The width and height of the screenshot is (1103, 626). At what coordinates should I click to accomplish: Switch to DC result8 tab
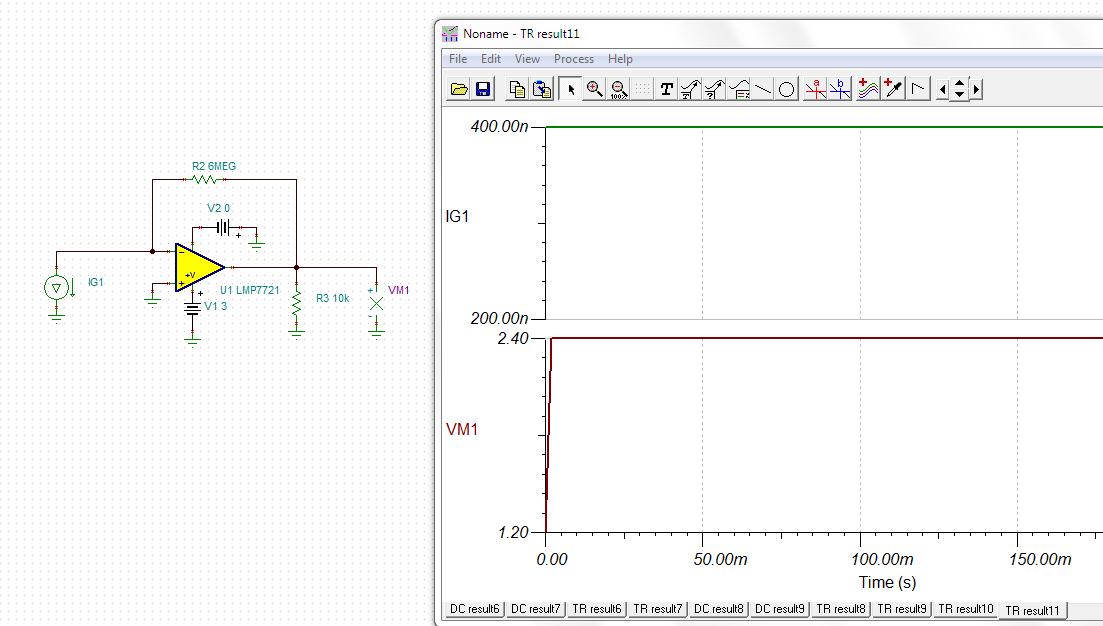click(x=719, y=609)
